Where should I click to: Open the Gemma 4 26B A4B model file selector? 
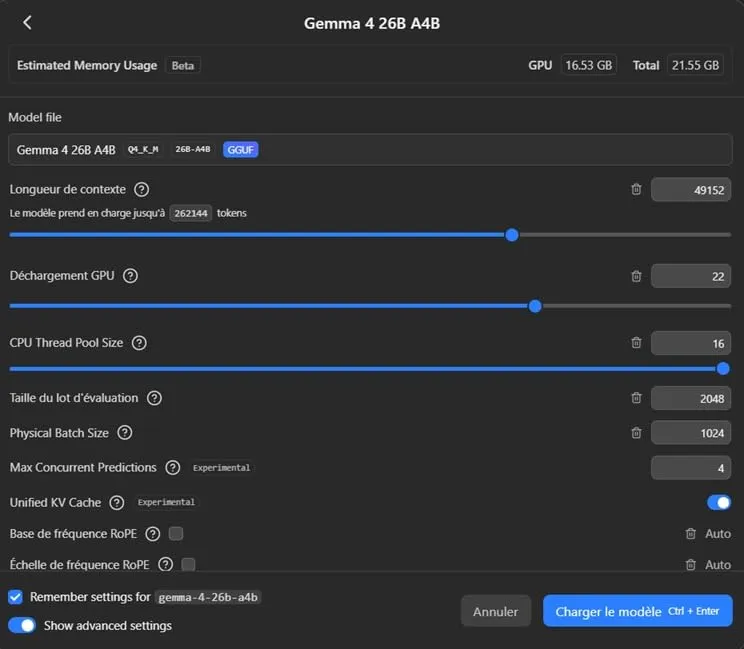(x=370, y=149)
